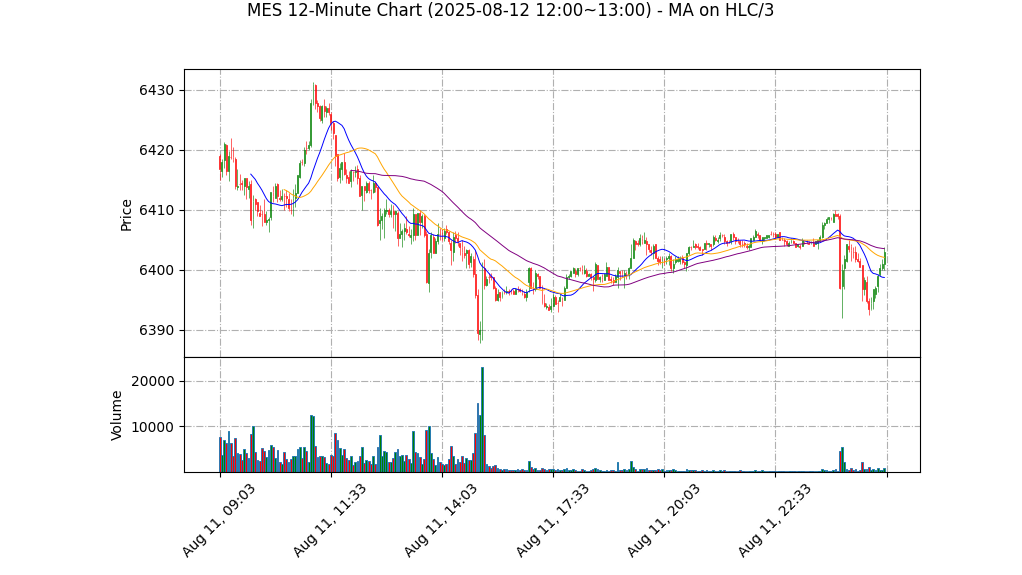1022x575 pixels.
Task: Click the "Aug 11, 22:33" time label
Action: click(x=774, y=520)
